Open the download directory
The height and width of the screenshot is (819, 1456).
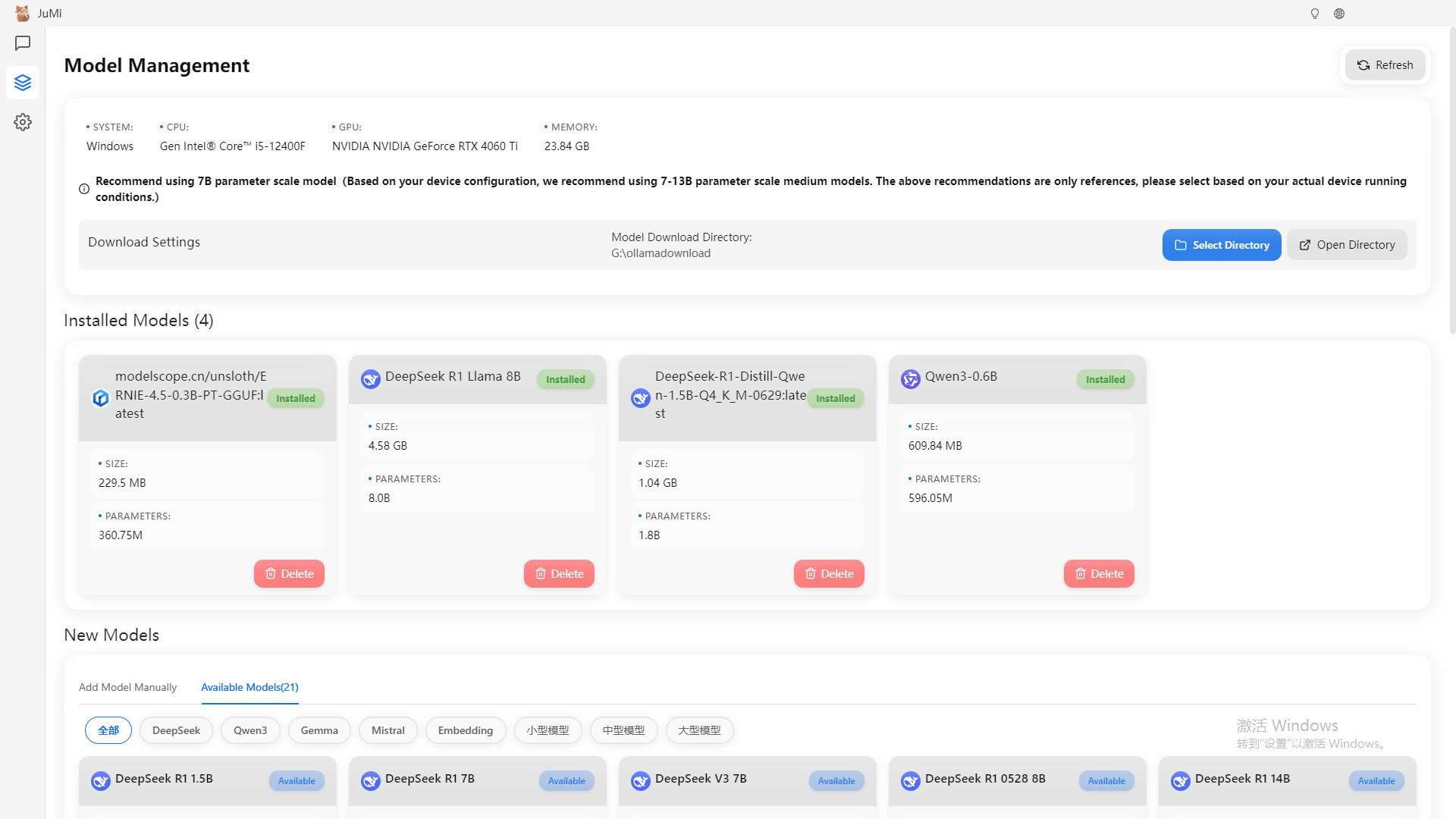point(1347,244)
